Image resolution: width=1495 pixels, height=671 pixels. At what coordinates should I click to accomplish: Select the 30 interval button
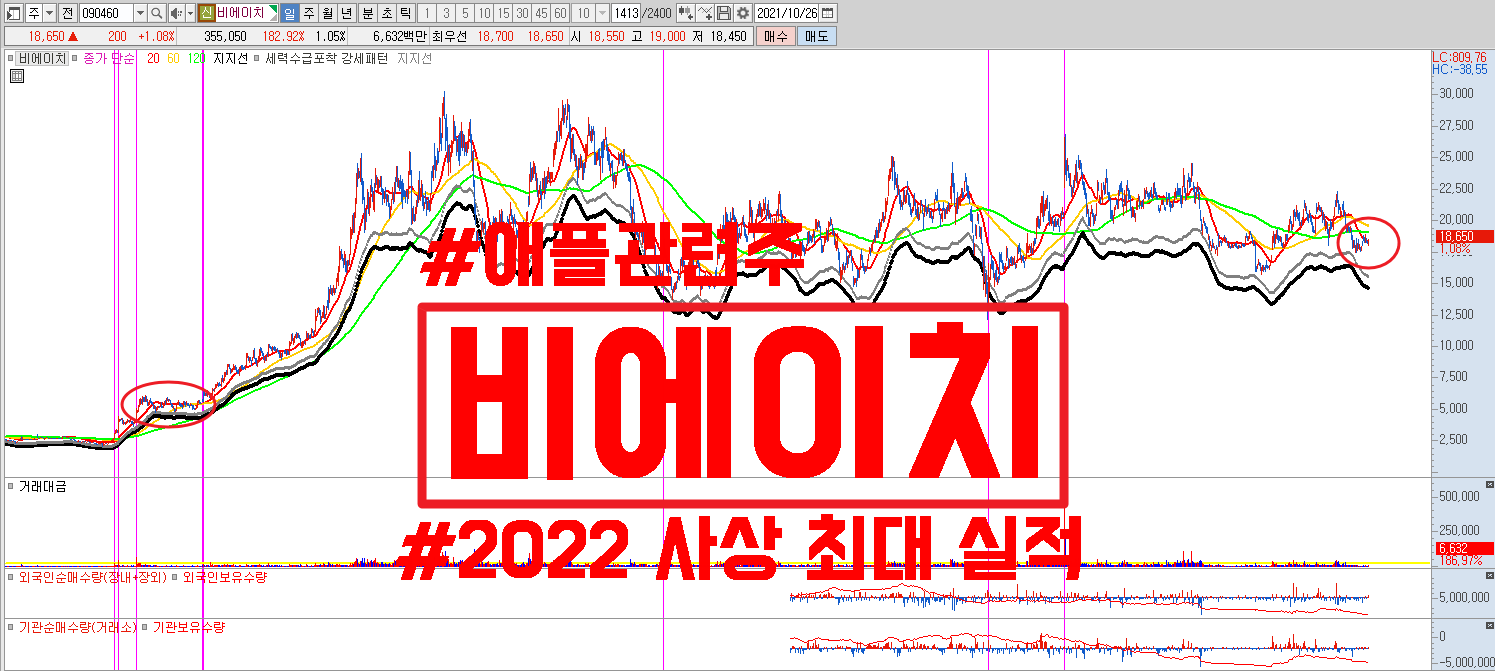[x=522, y=13]
